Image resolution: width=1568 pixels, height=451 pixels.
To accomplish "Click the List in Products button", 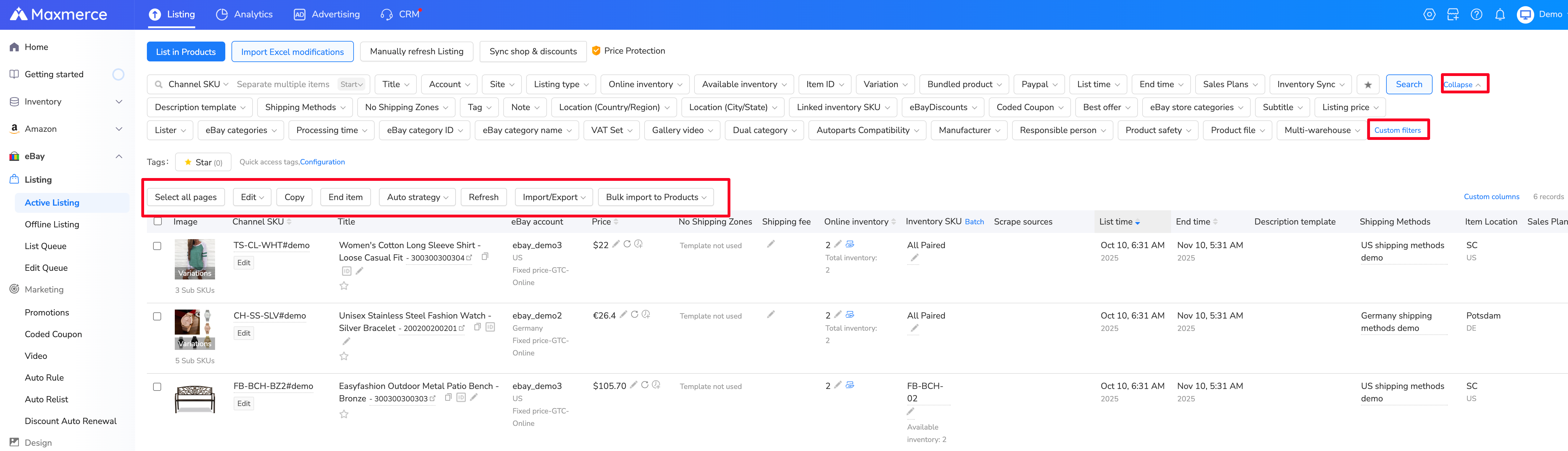I will click(x=186, y=52).
